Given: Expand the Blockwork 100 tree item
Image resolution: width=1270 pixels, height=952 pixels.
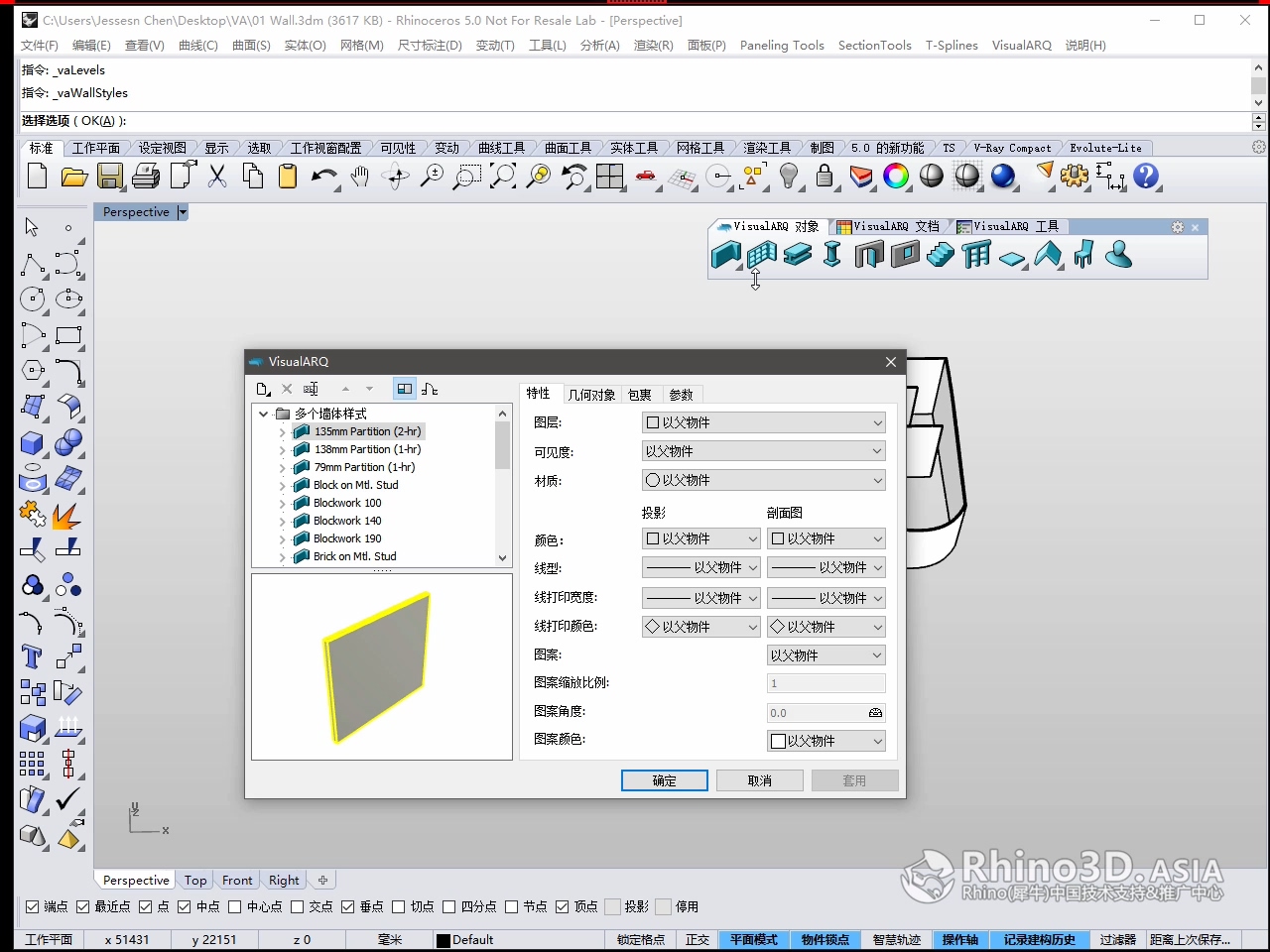Looking at the screenshot, I should coord(282,504).
